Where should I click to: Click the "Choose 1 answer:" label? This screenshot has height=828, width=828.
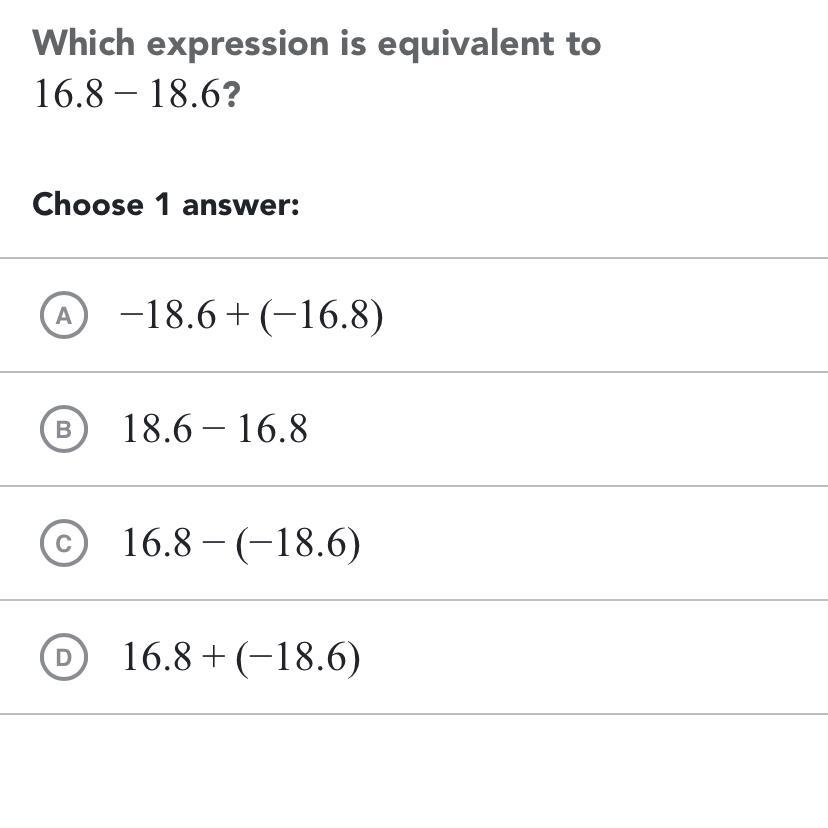click(x=166, y=205)
